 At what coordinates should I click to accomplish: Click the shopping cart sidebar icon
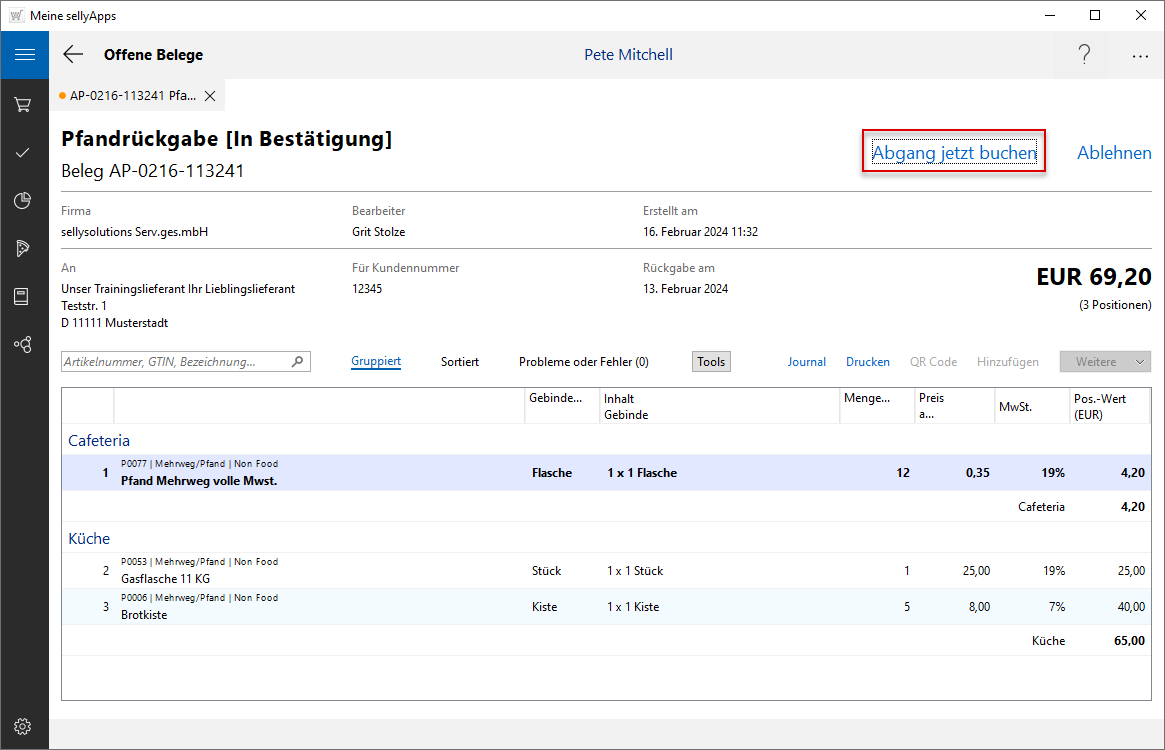pos(24,104)
